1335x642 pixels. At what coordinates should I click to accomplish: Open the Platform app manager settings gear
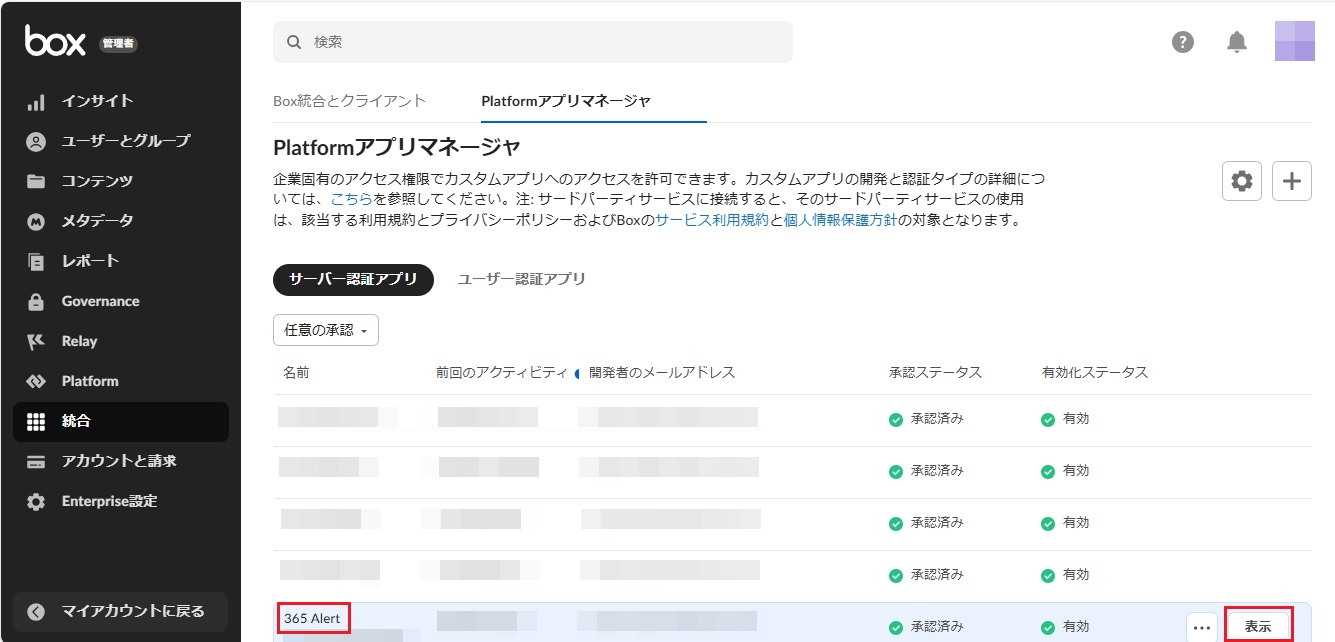pyautogui.click(x=1242, y=181)
